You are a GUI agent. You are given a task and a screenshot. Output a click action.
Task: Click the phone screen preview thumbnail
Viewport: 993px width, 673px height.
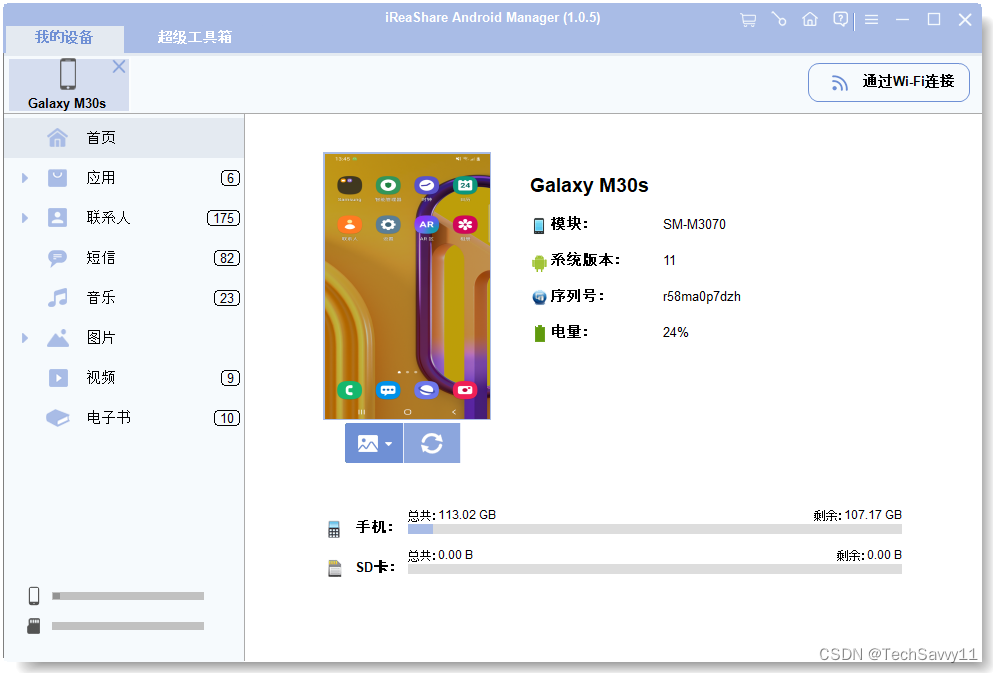pos(407,286)
